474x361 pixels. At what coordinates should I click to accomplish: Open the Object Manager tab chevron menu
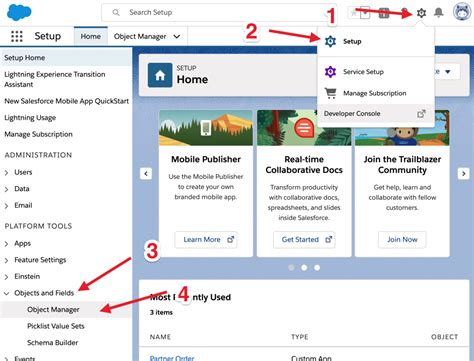(177, 36)
